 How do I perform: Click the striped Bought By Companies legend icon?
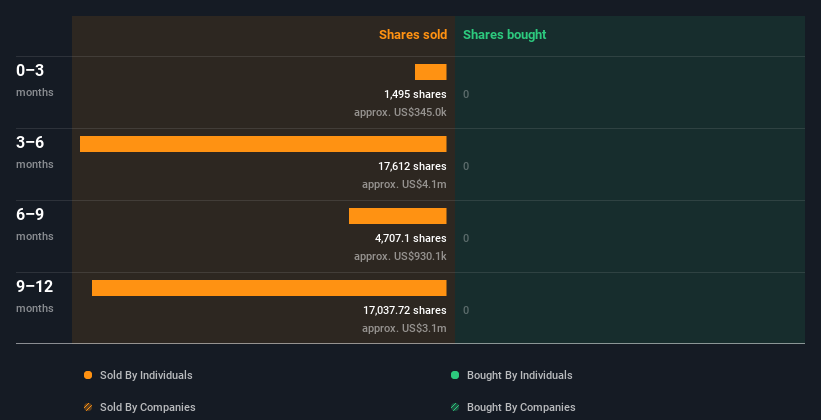coord(455,407)
